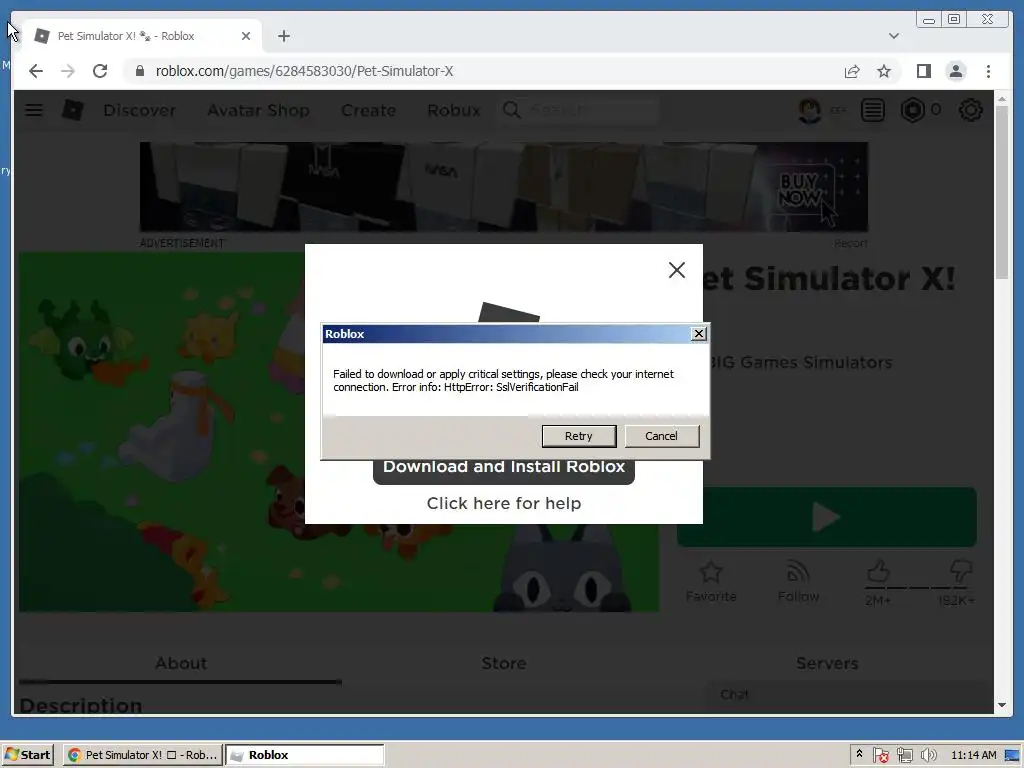Screen dimensions: 1024x768
Task: Favorite the game with star icon
Action: pyautogui.click(x=711, y=581)
